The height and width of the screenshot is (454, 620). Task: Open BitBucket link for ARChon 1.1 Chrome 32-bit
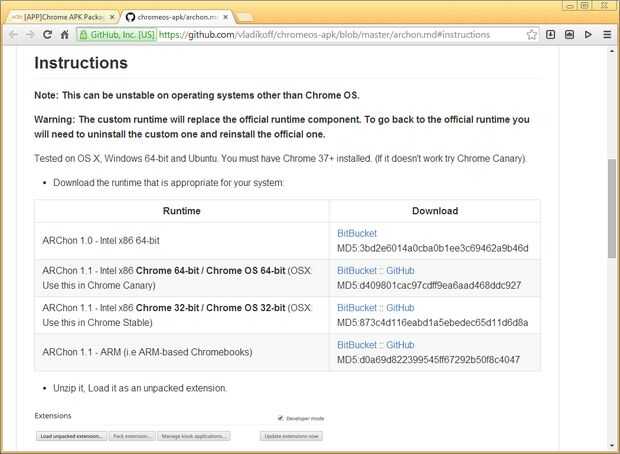[357, 308]
